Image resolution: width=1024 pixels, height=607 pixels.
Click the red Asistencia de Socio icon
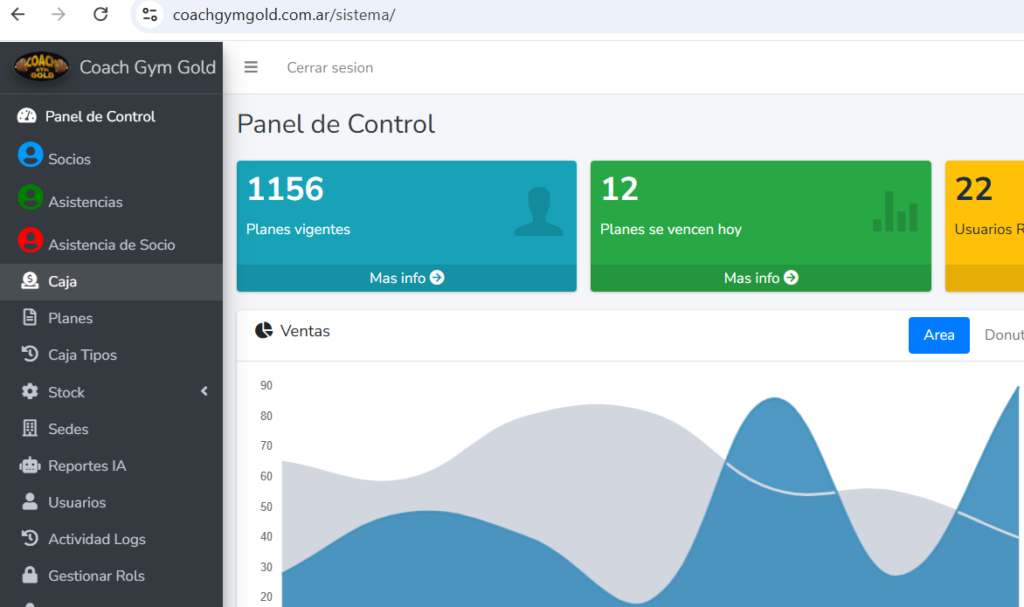tap(31, 242)
